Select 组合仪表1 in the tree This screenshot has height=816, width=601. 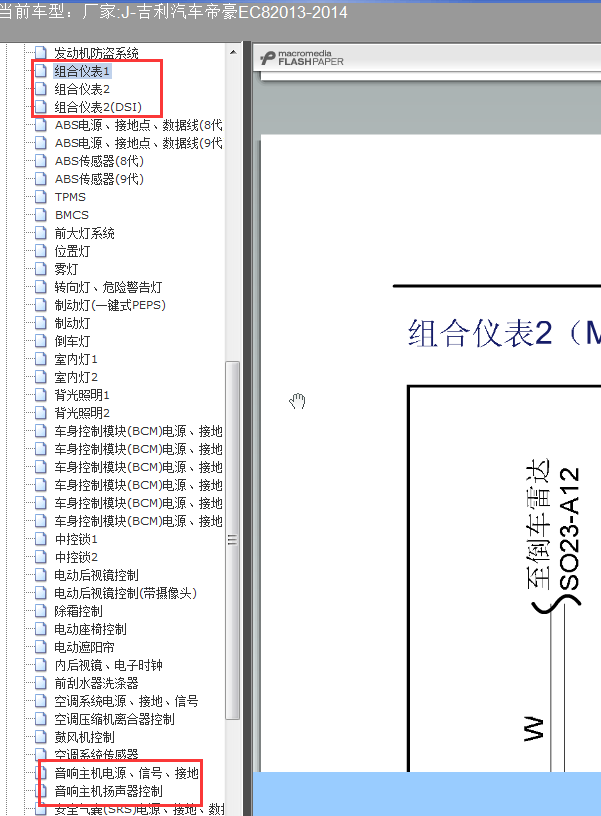coord(82,71)
